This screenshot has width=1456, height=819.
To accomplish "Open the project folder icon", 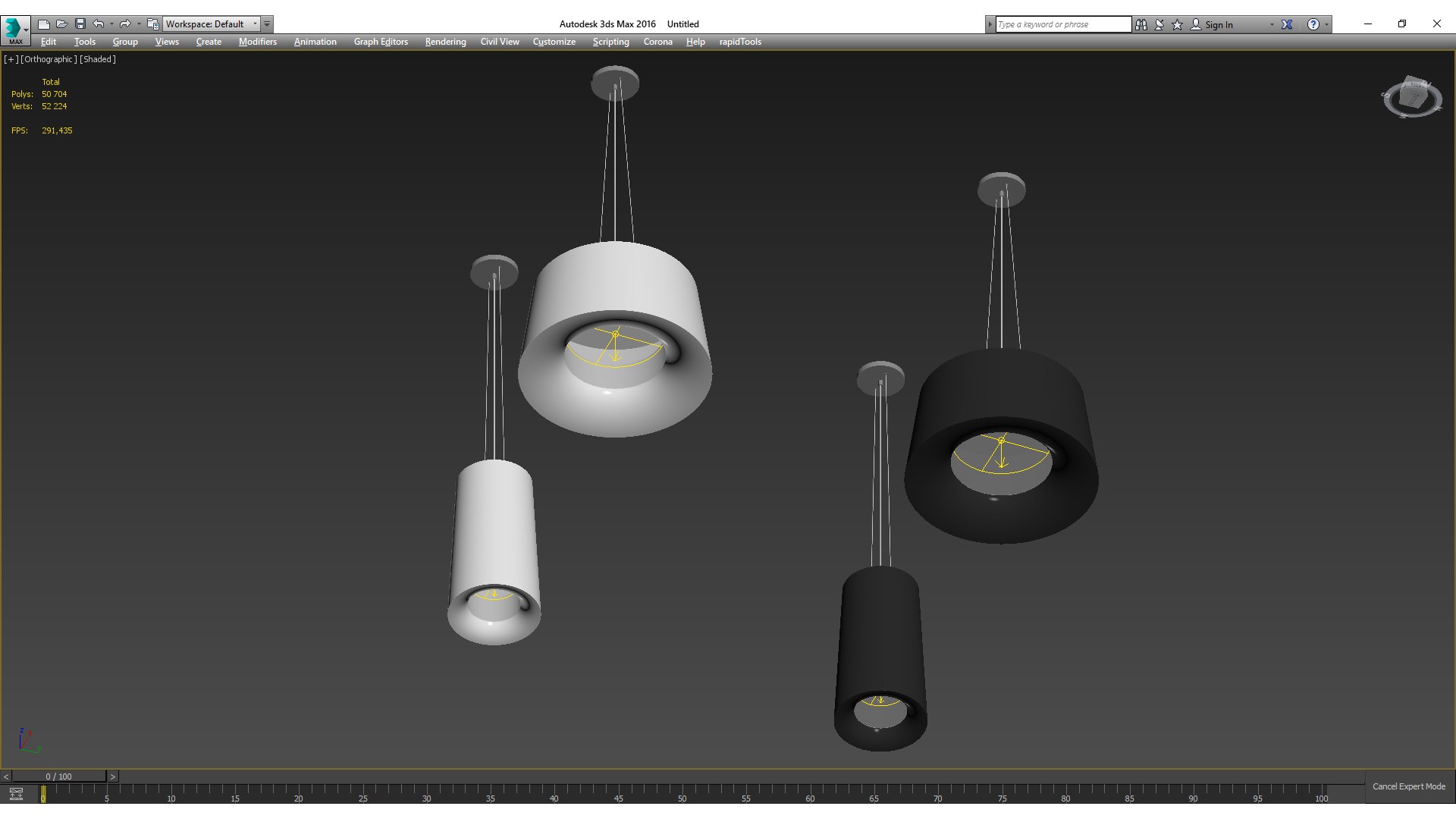I will (153, 24).
